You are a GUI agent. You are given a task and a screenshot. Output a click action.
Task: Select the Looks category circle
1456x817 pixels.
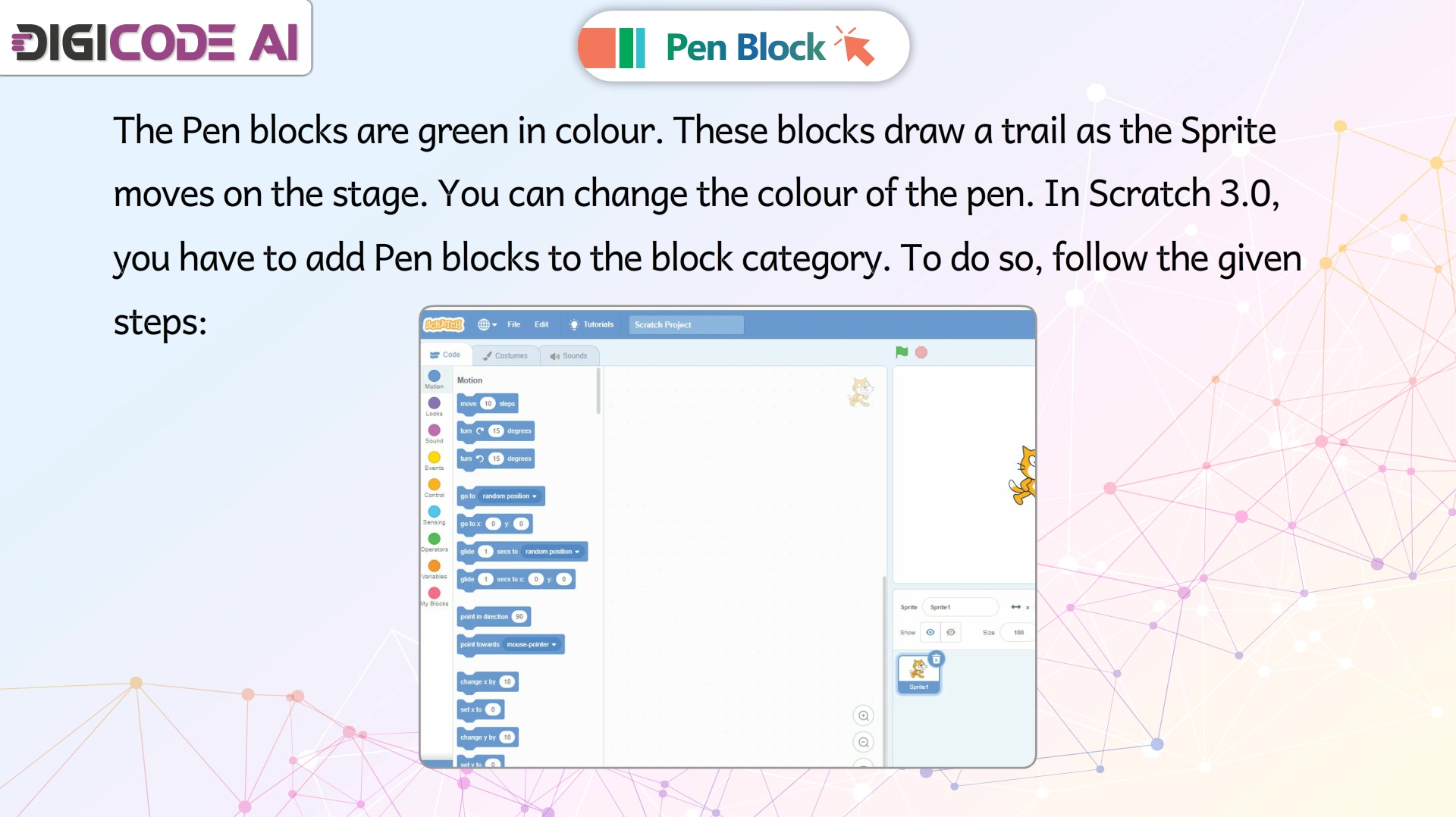435,403
